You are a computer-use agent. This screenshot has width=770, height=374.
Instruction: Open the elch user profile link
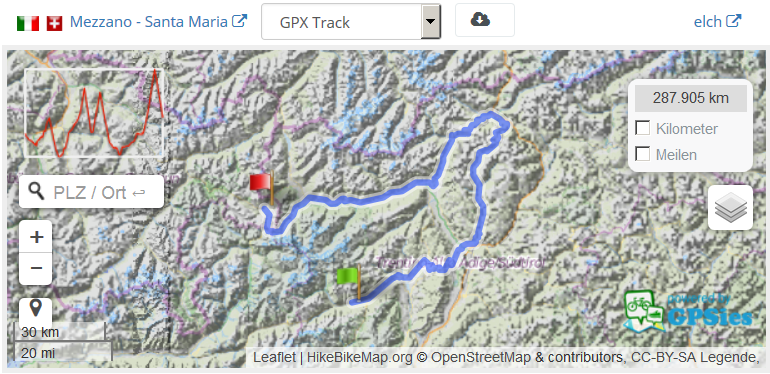(x=717, y=22)
